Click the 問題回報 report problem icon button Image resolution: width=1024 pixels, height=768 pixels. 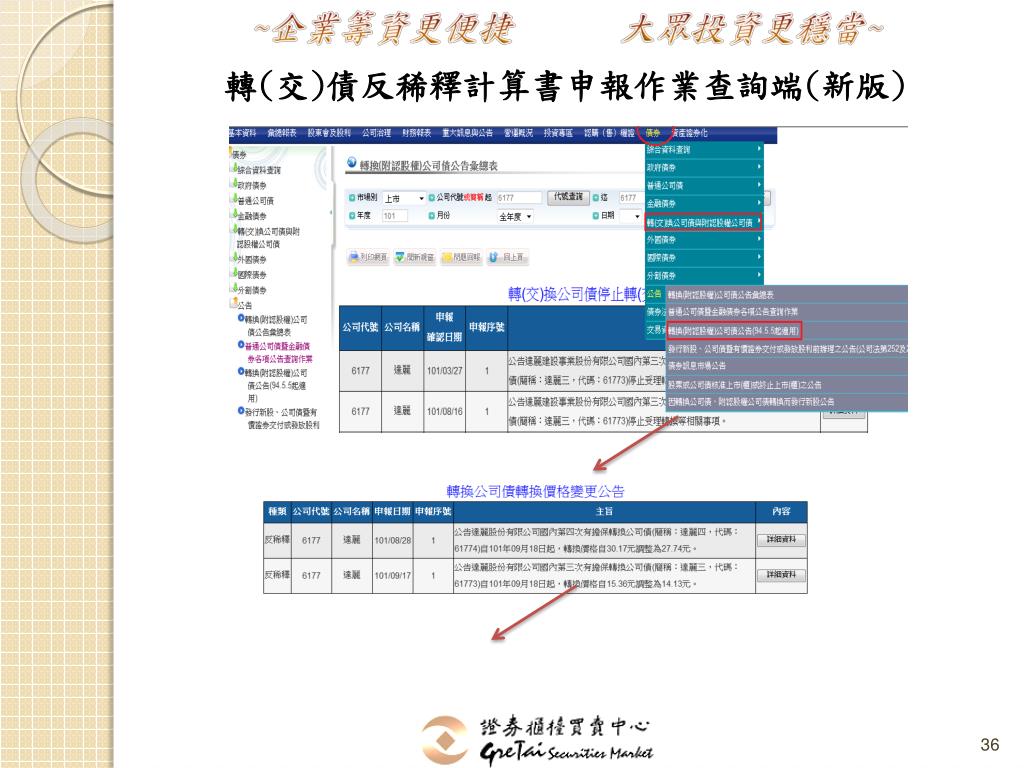coord(461,257)
